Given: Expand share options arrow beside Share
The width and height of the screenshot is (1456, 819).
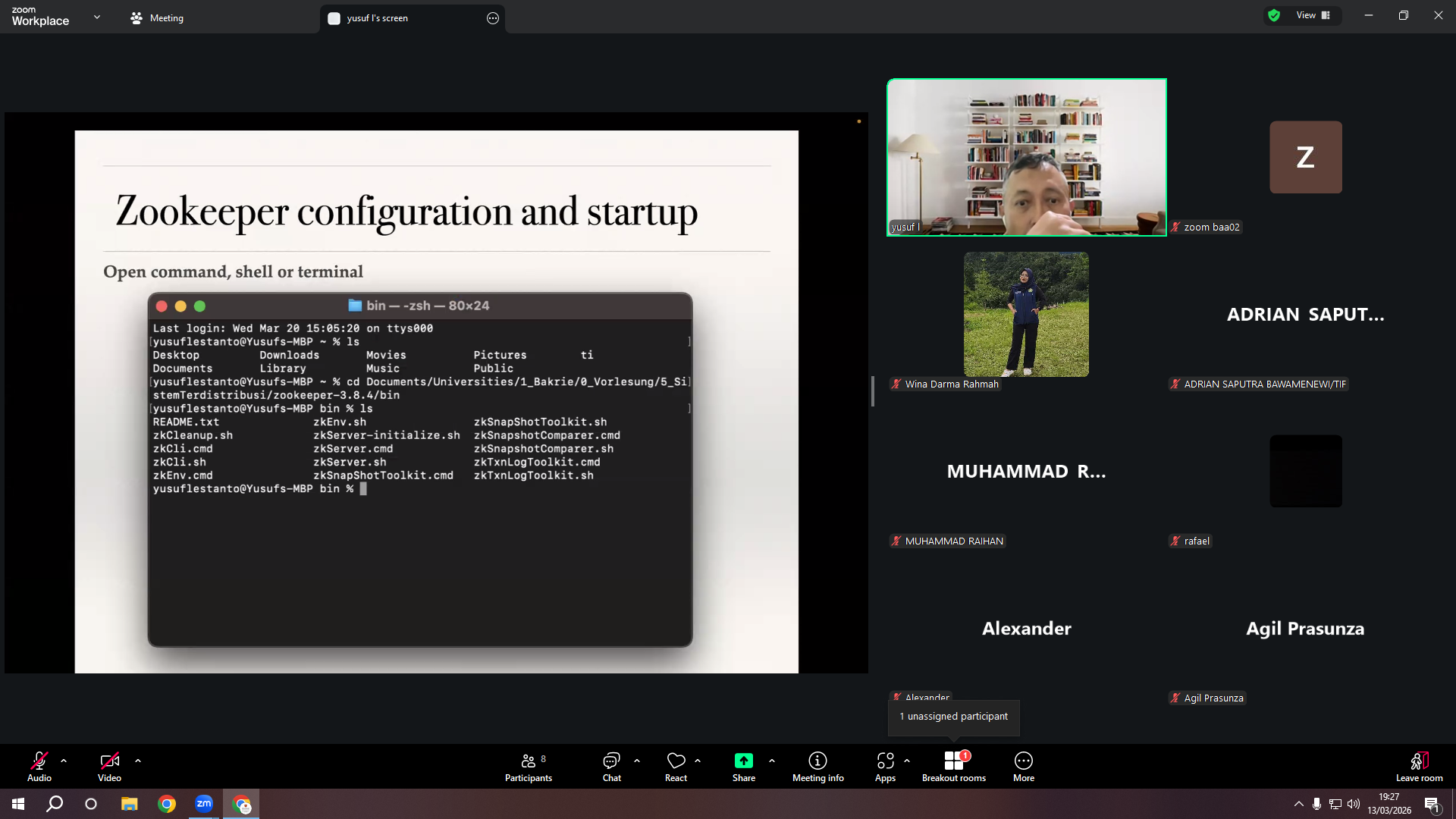Looking at the screenshot, I should coord(772,761).
